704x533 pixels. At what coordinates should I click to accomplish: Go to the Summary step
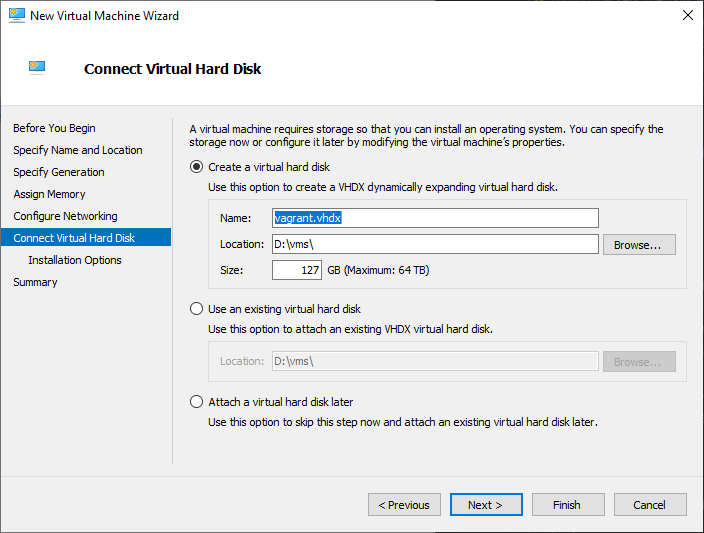pyautogui.click(x=35, y=282)
